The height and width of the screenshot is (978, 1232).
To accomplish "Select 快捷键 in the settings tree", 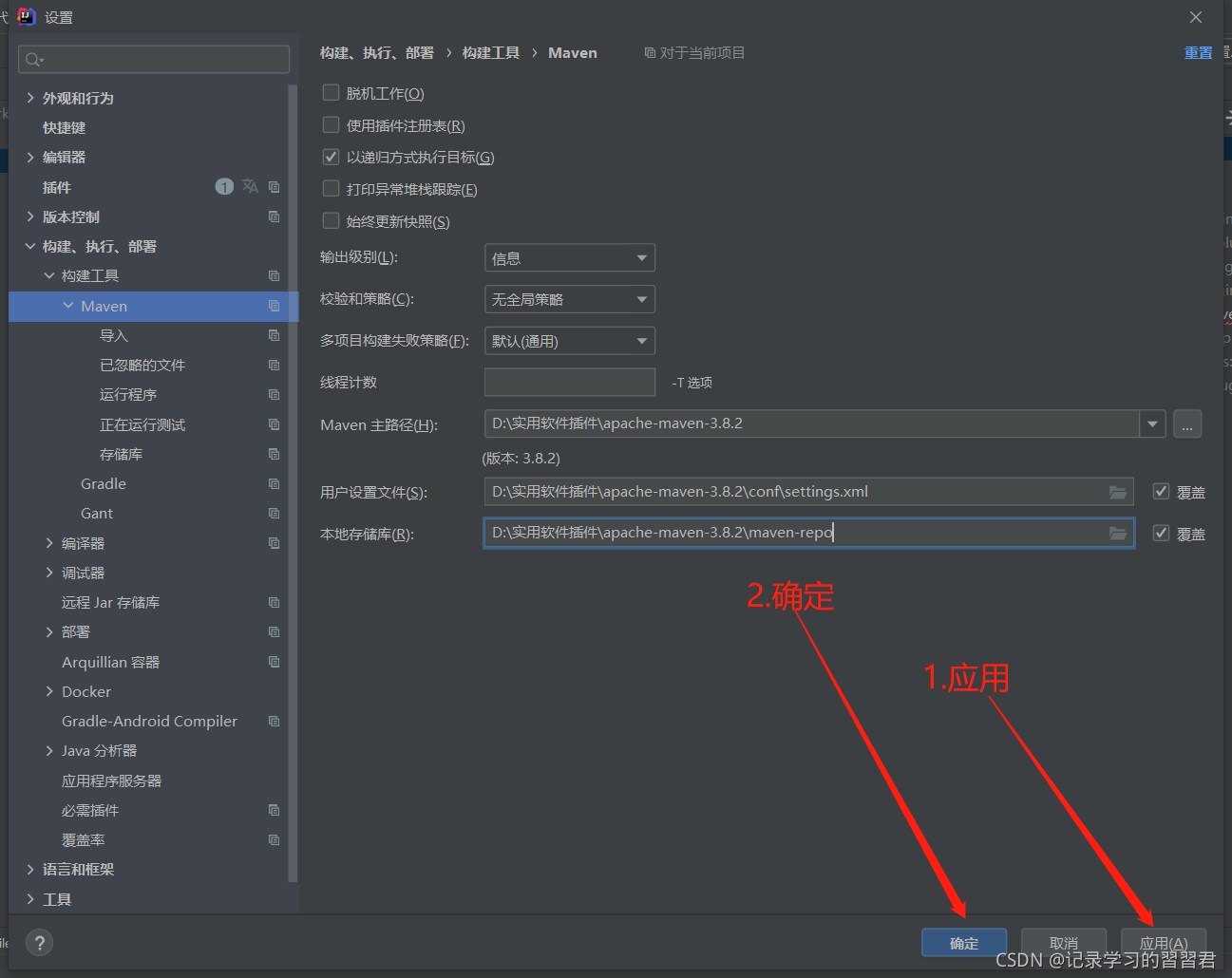I will (64, 127).
